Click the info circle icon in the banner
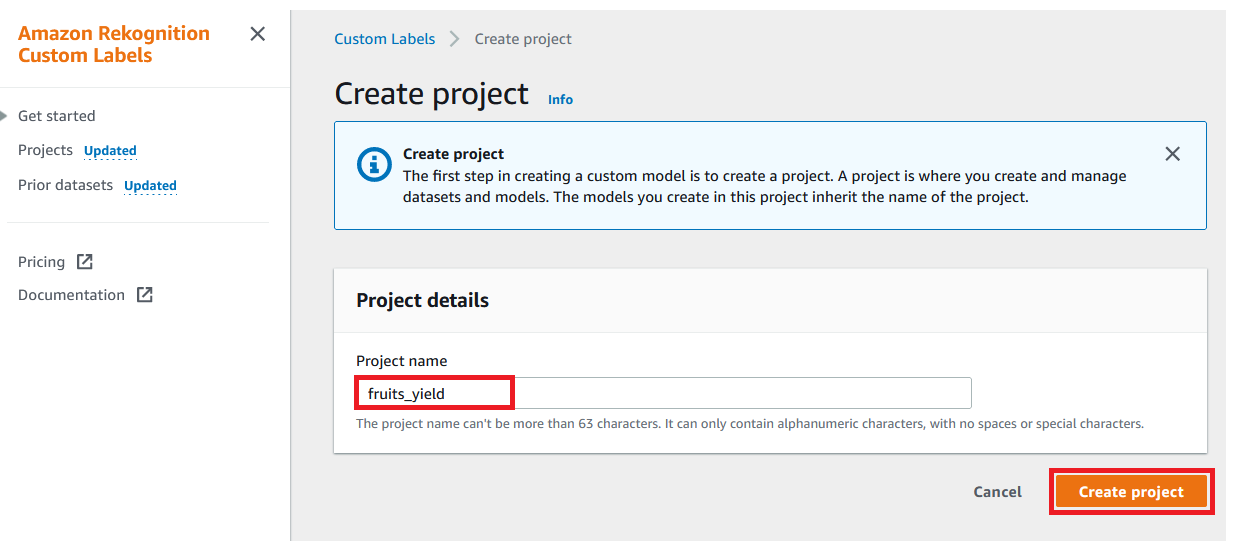The image size is (1236, 546). [x=374, y=163]
